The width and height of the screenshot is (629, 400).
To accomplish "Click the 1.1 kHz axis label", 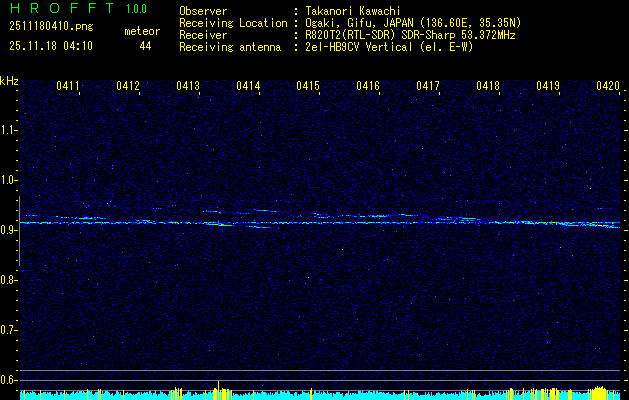I will [9, 130].
